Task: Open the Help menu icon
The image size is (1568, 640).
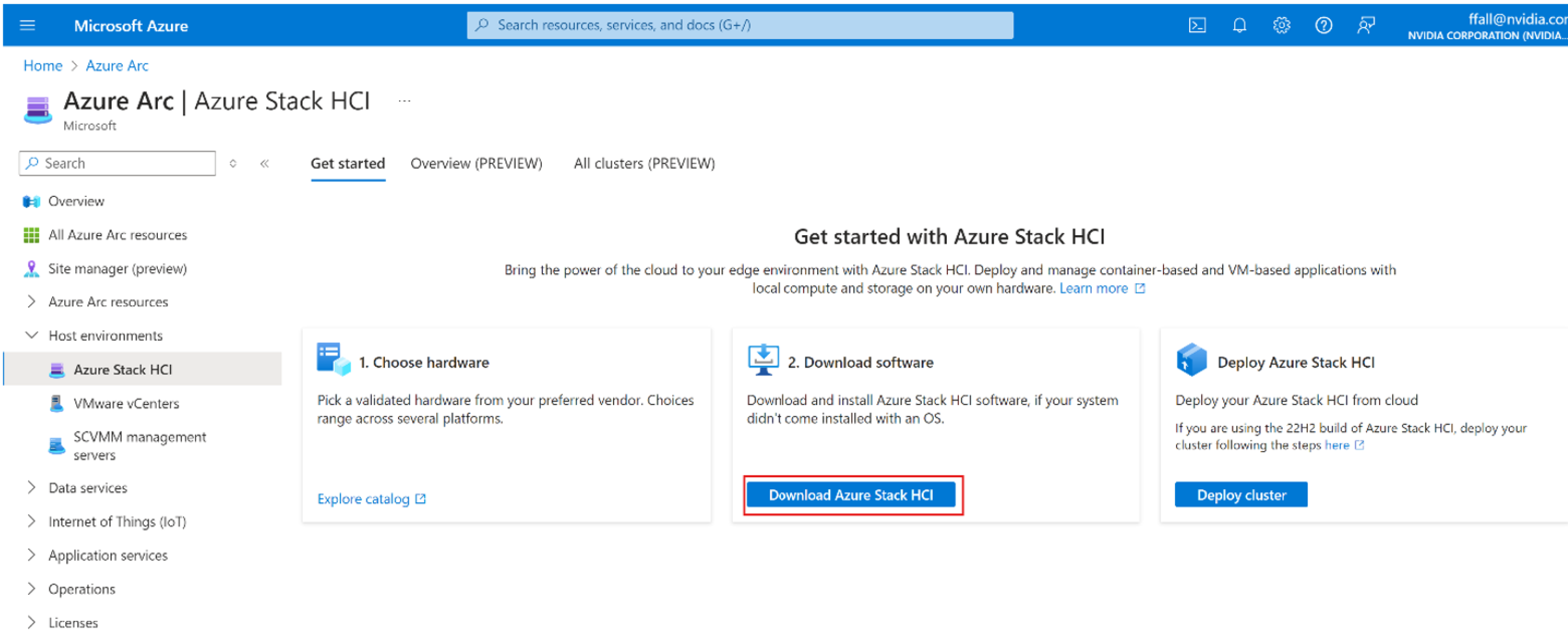Action: pos(1324,25)
